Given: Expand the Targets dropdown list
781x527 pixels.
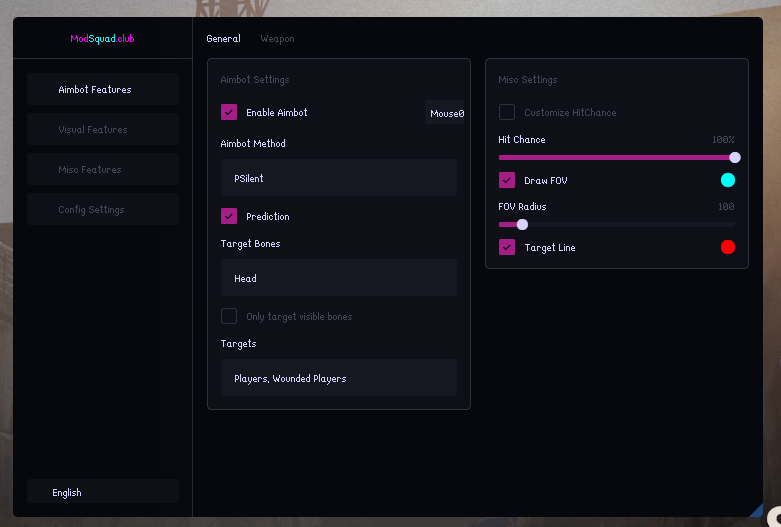Looking at the screenshot, I should click(x=338, y=379).
